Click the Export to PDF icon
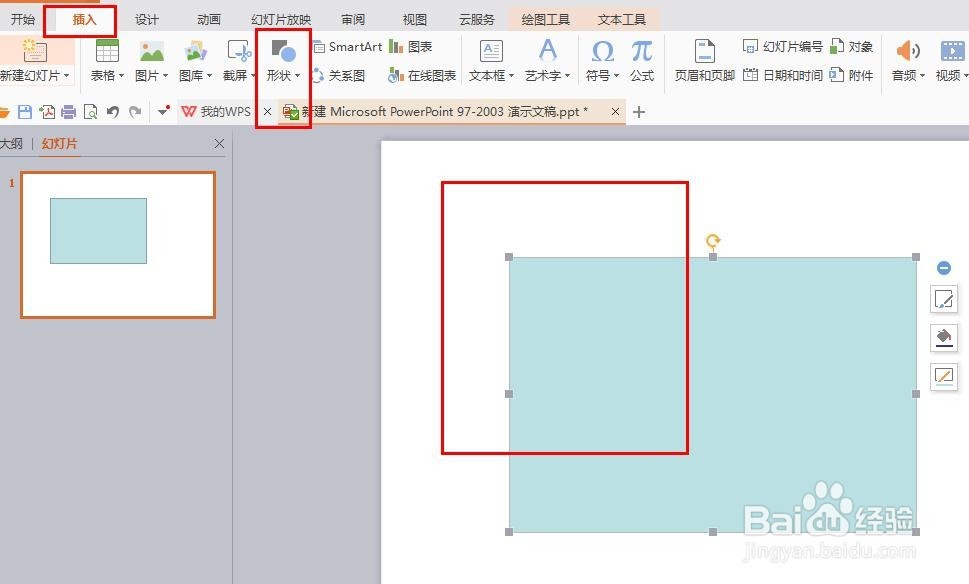The image size is (969, 584). [47, 112]
